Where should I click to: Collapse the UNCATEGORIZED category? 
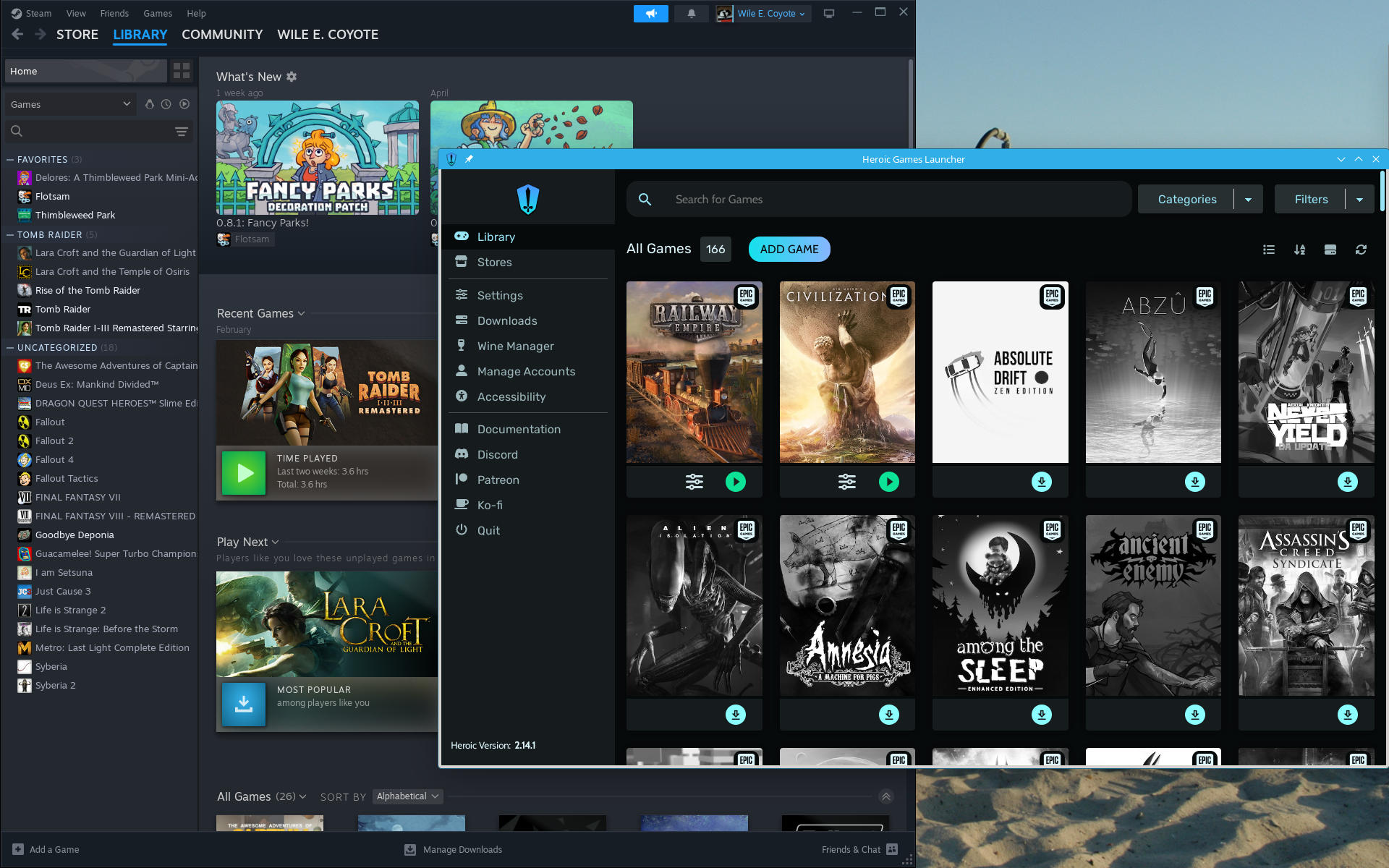coord(10,348)
